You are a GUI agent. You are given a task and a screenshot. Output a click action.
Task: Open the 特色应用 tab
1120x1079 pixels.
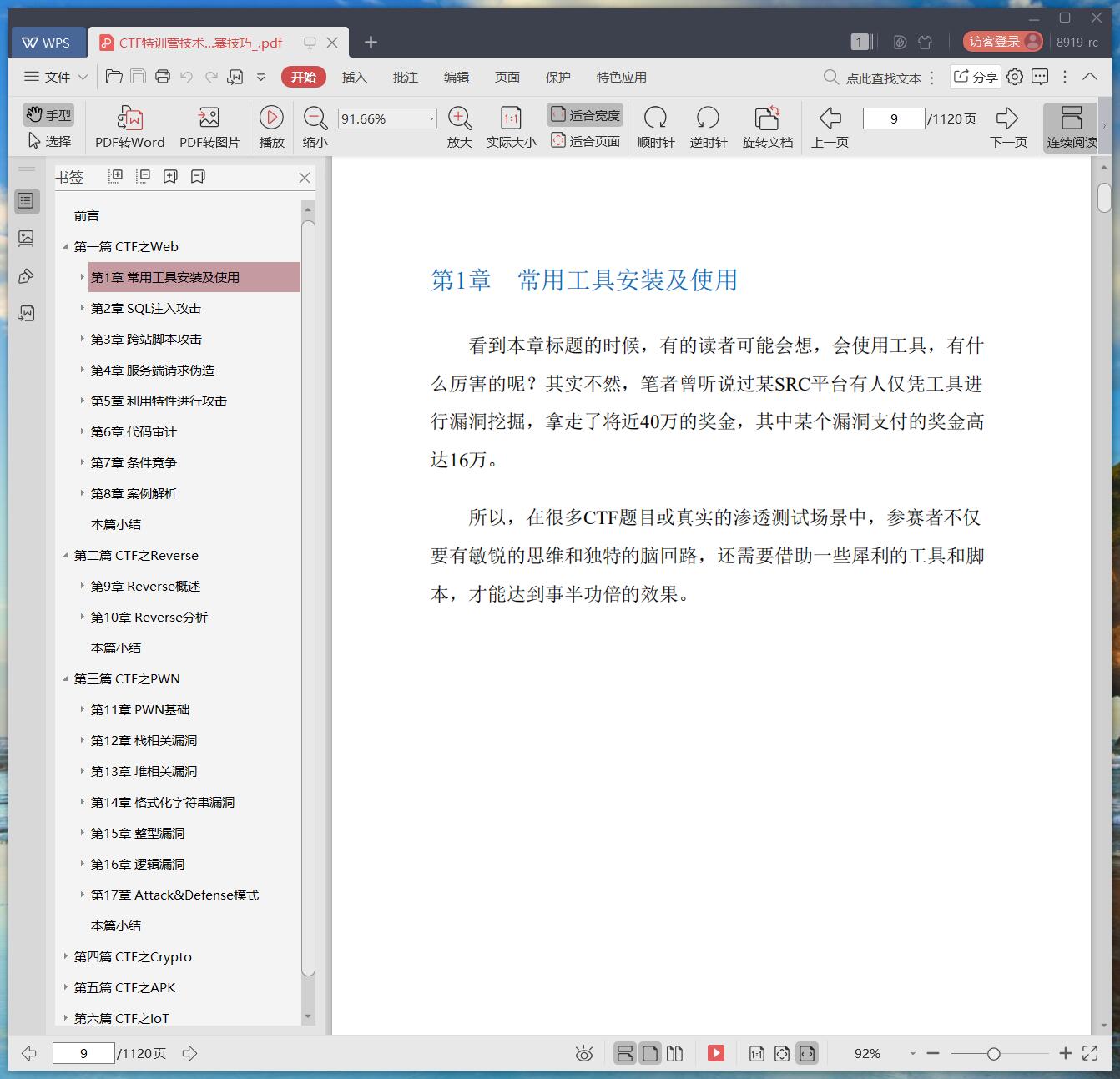click(621, 77)
